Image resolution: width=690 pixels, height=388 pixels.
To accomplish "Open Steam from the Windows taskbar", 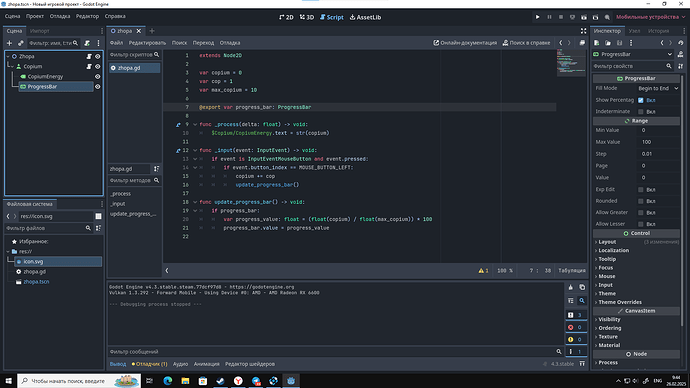I will (x=220, y=381).
